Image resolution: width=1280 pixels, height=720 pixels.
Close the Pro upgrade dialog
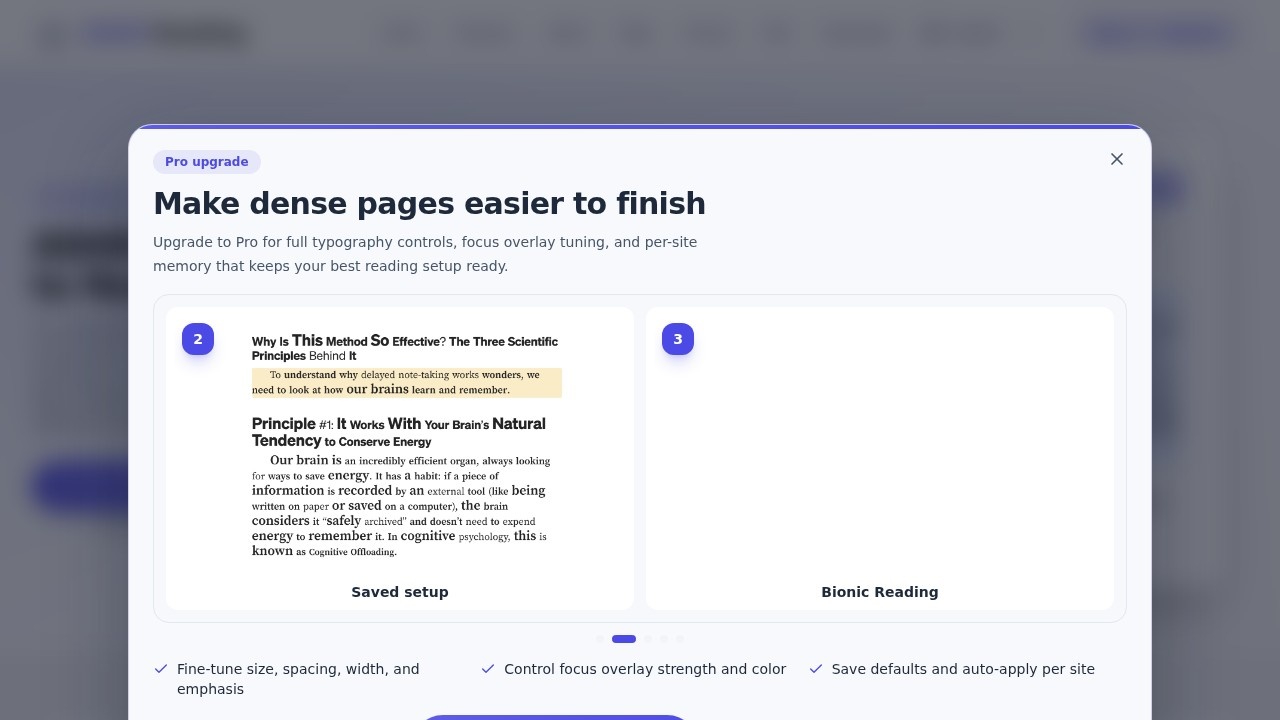1117,159
